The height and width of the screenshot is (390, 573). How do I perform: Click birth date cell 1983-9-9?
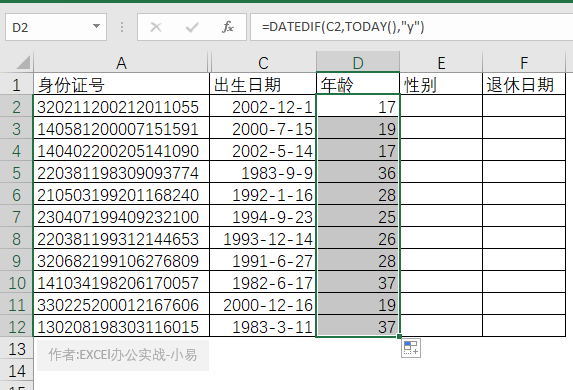[x=263, y=172]
